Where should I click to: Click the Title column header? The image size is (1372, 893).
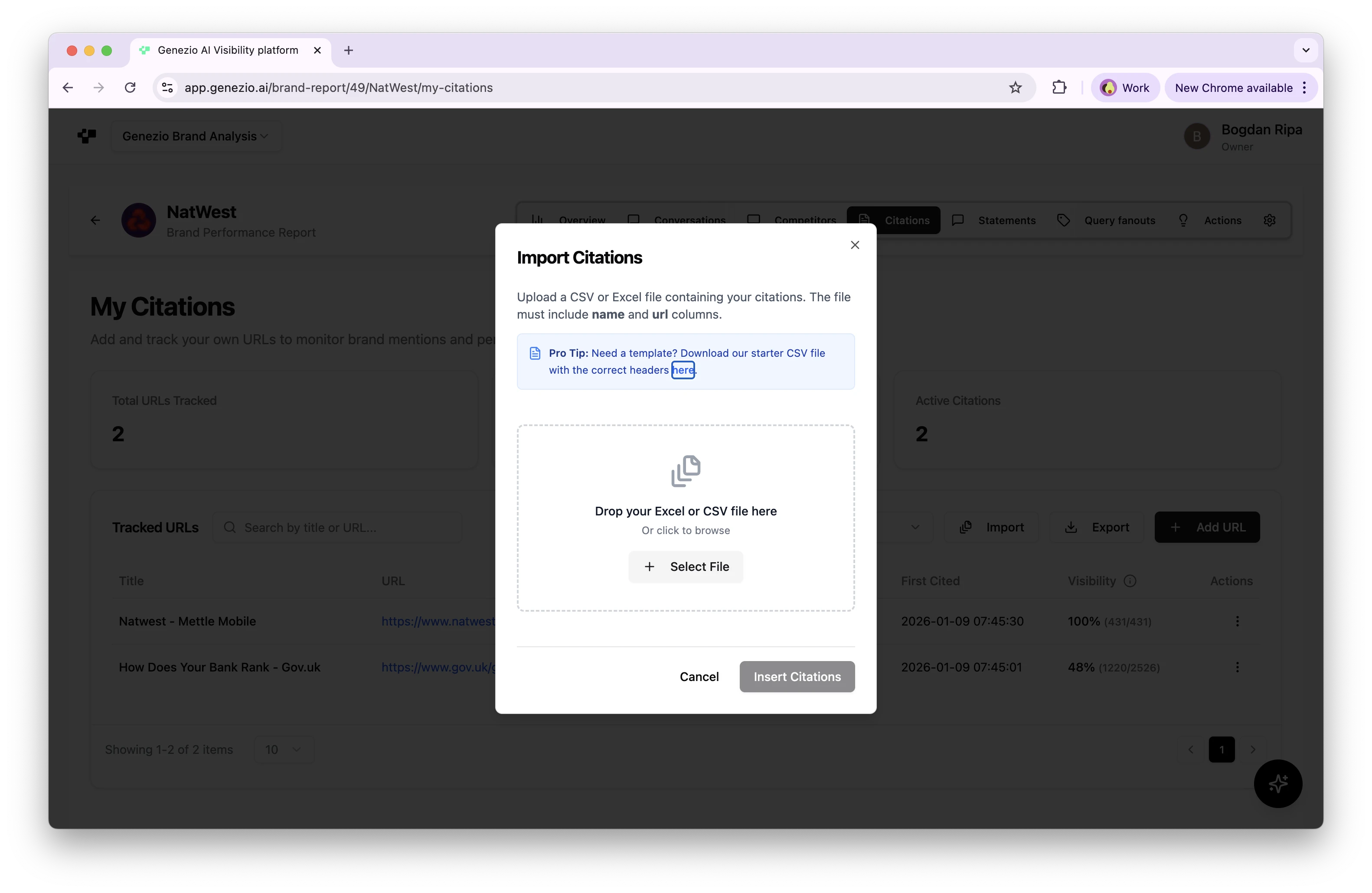point(131,581)
